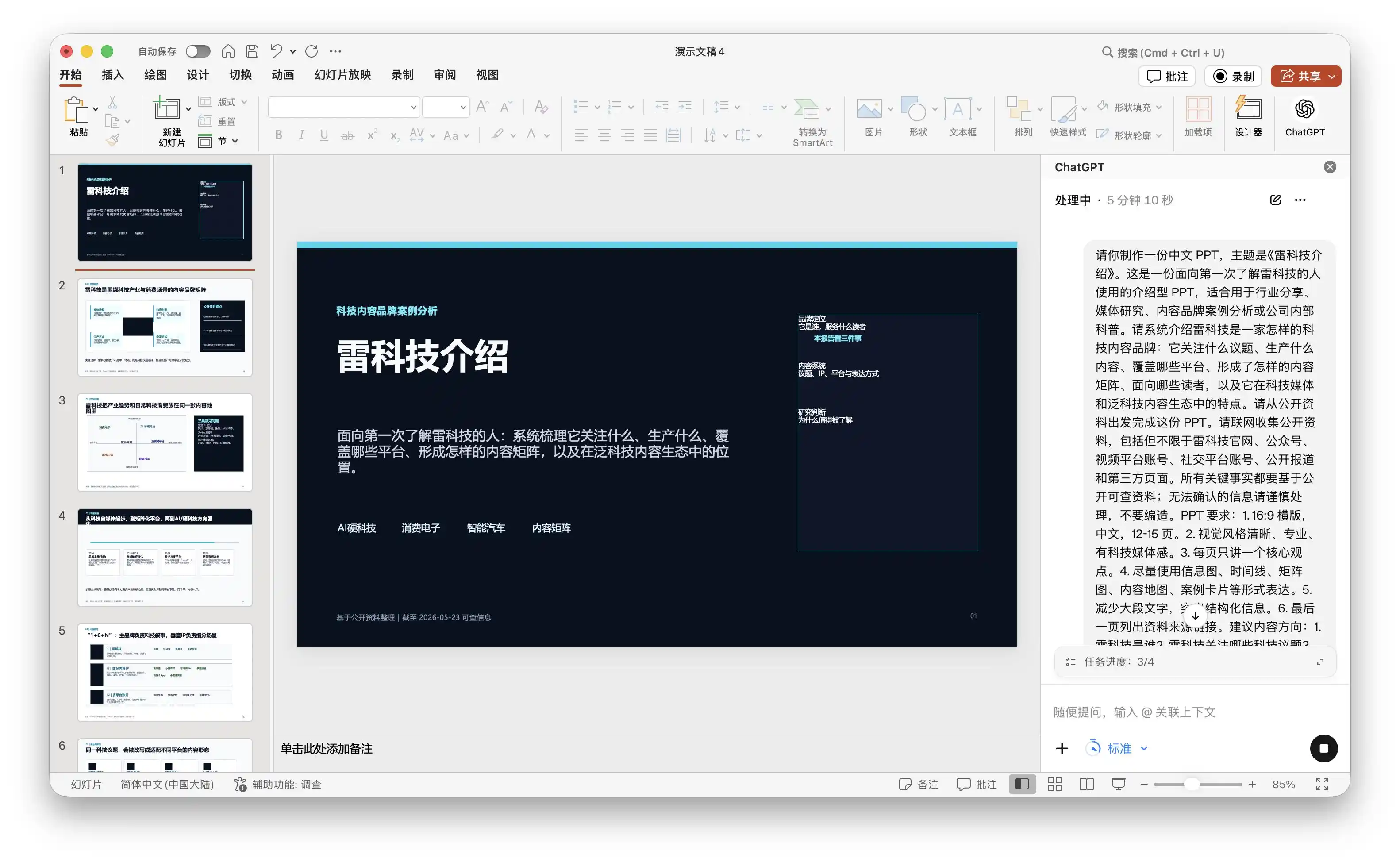Increase font size with larger A icon
1400x862 pixels.
pyautogui.click(x=482, y=107)
